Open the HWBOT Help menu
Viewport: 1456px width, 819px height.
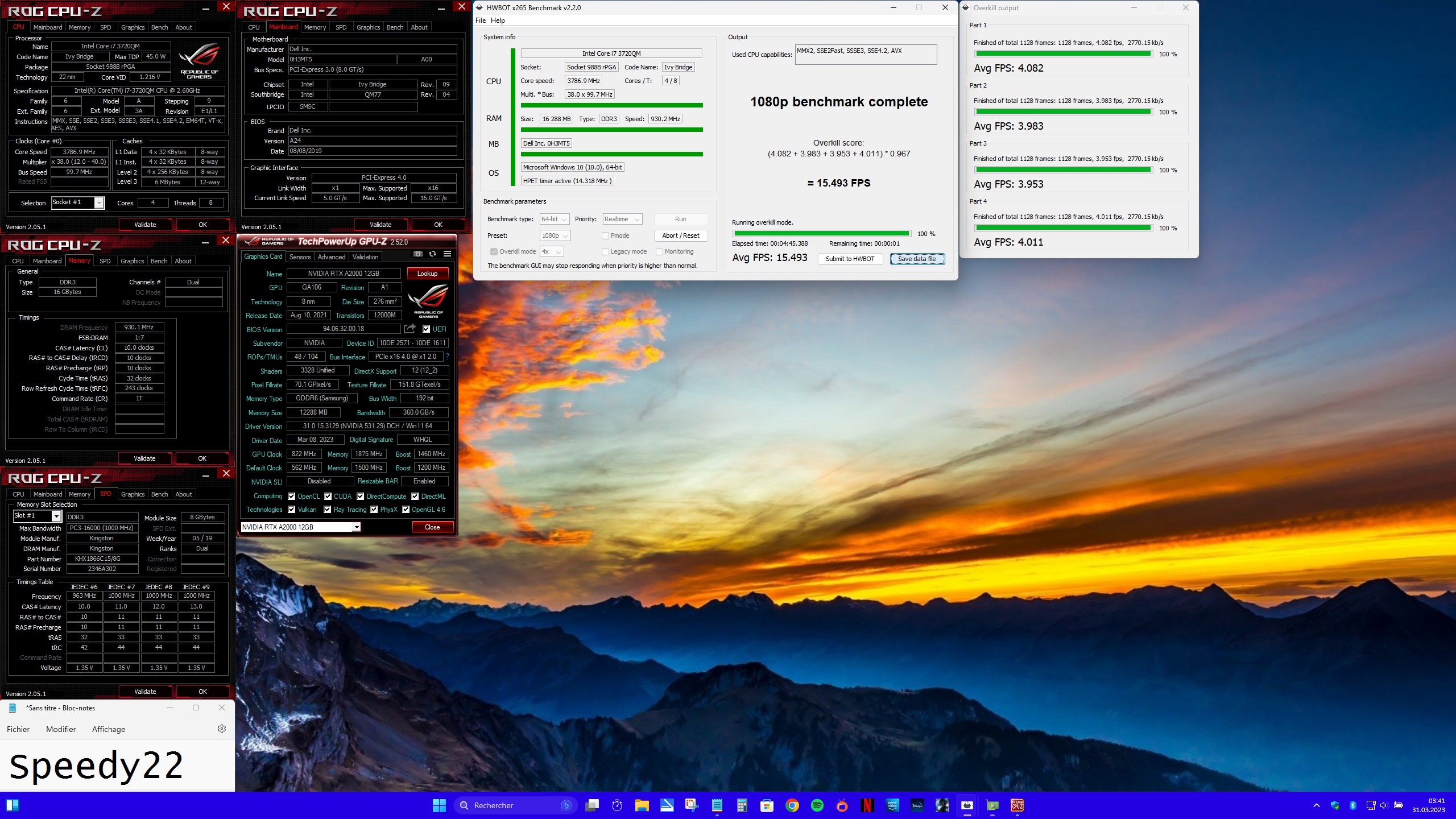coord(498,20)
